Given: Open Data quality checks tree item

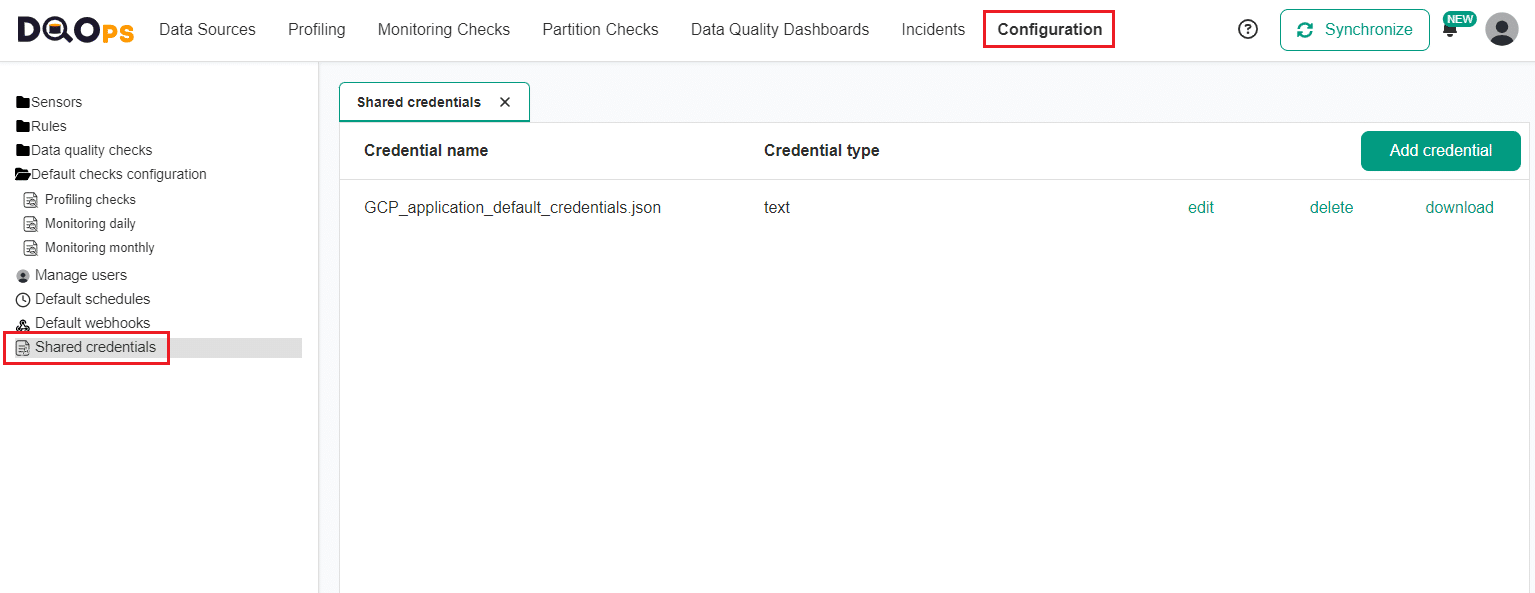Looking at the screenshot, I should click(92, 150).
